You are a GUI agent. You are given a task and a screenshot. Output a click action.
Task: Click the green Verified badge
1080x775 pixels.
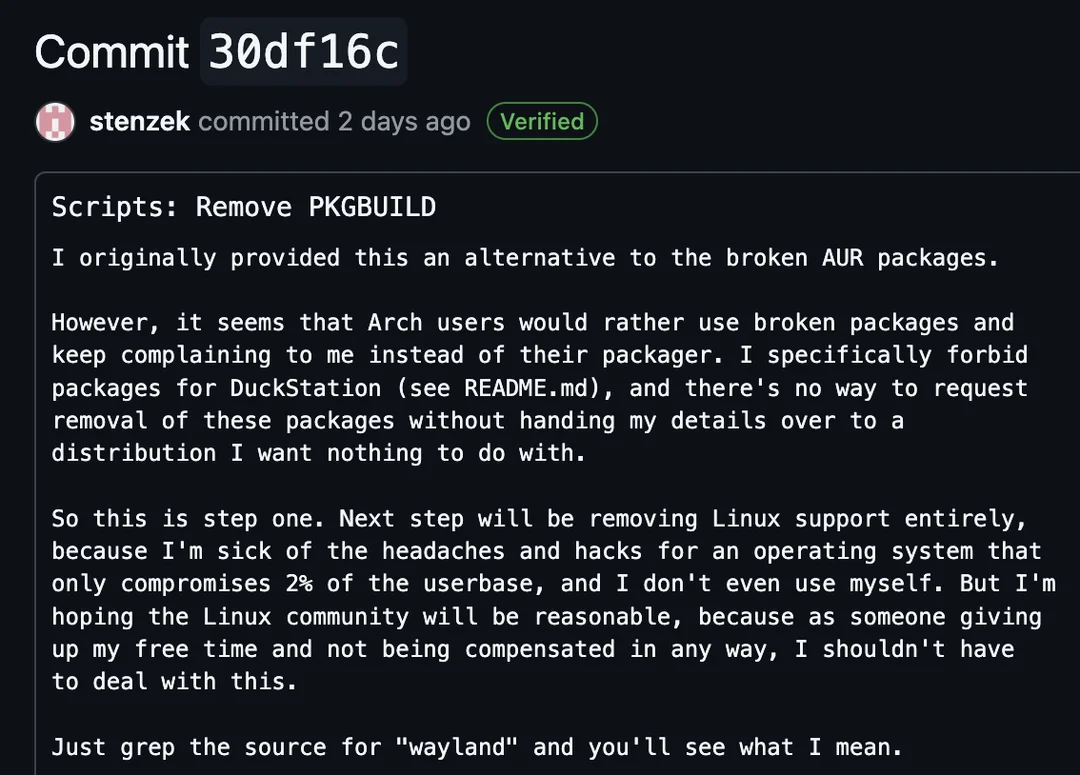542,122
